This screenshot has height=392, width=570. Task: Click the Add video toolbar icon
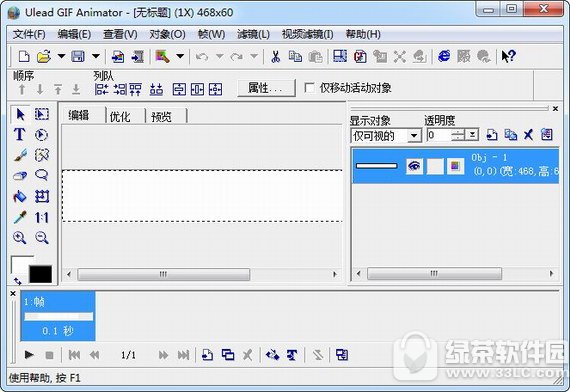pyautogui.click(x=138, y=57)
